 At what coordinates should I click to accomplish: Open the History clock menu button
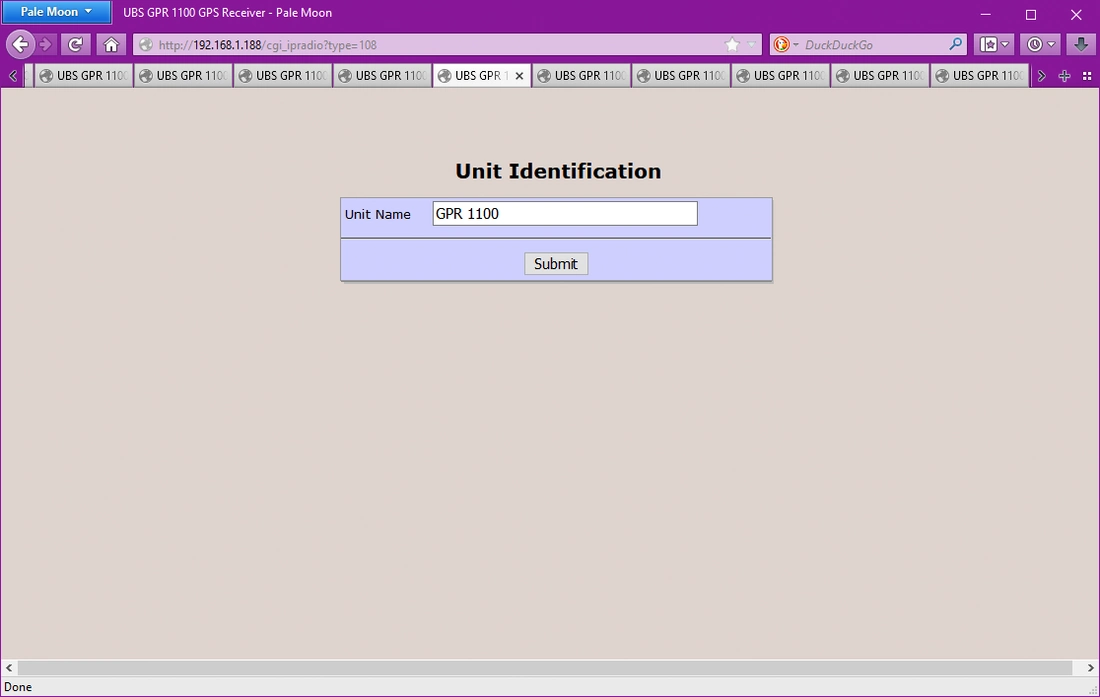point(1040,45)
